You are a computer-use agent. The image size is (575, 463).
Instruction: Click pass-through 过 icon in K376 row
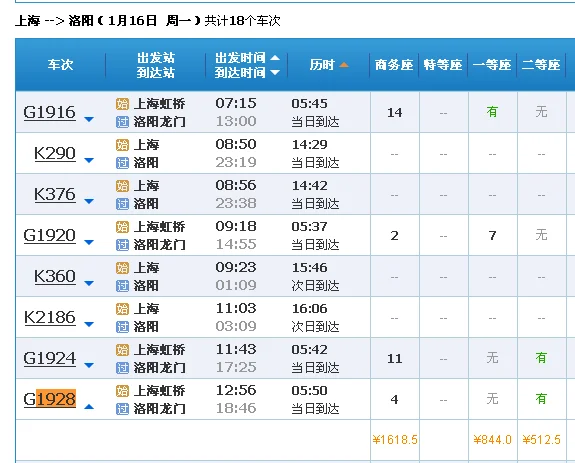pyautogui.click(x=122, y=204)
